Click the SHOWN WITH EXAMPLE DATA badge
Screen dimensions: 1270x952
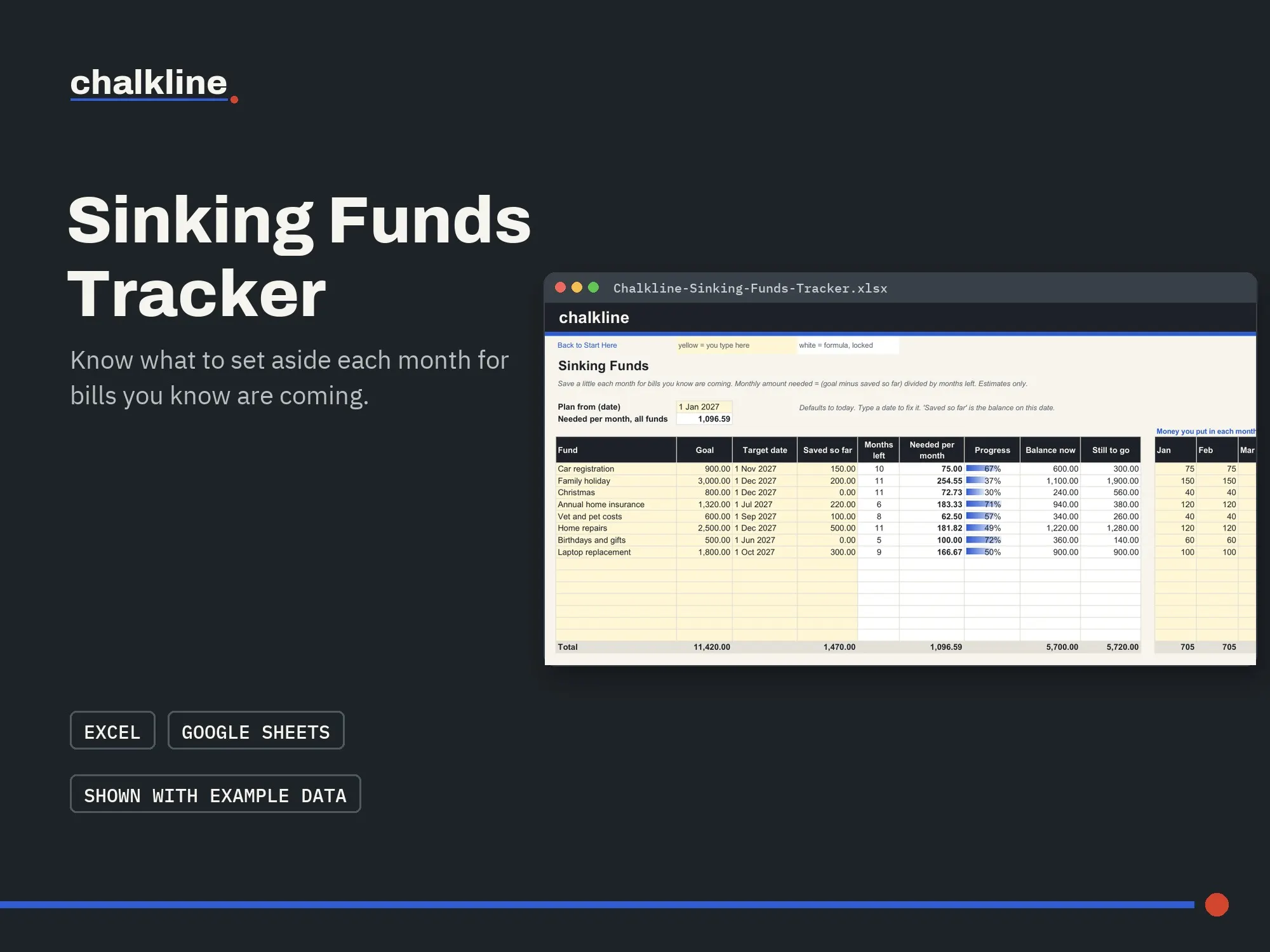point(215,794)
